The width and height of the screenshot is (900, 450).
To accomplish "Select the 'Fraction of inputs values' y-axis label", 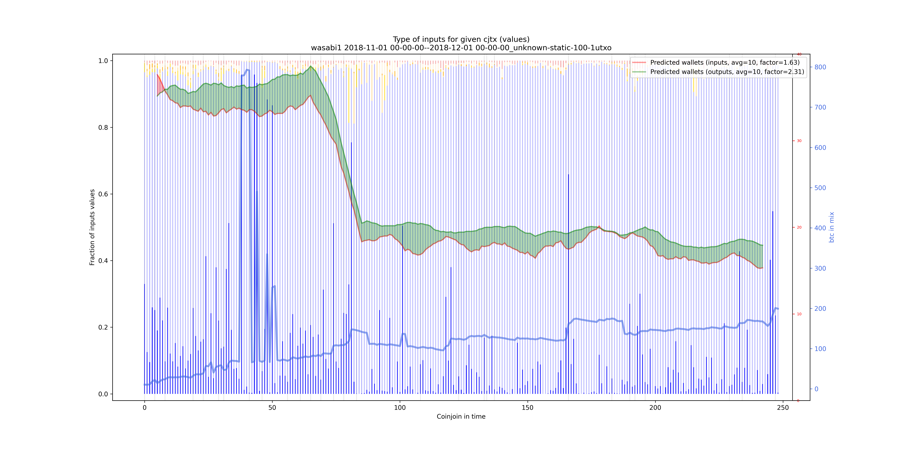I will pos(92,227).
